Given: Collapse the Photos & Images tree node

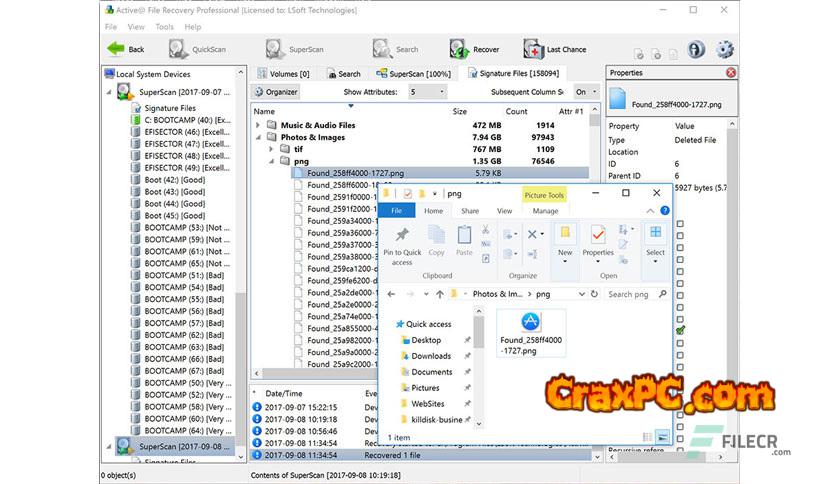Looking at the screenshot, I should (x=258, y=137).
